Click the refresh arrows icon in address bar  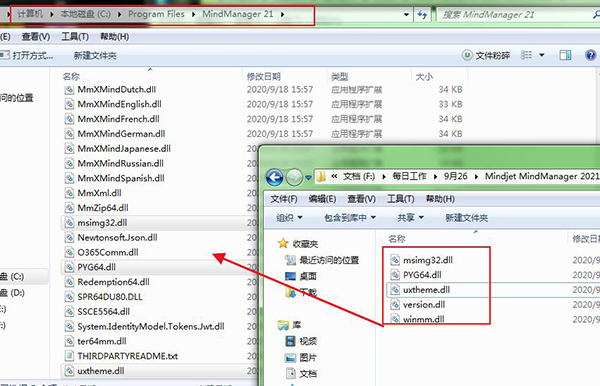pyautogui.click(x=422, y=15)
